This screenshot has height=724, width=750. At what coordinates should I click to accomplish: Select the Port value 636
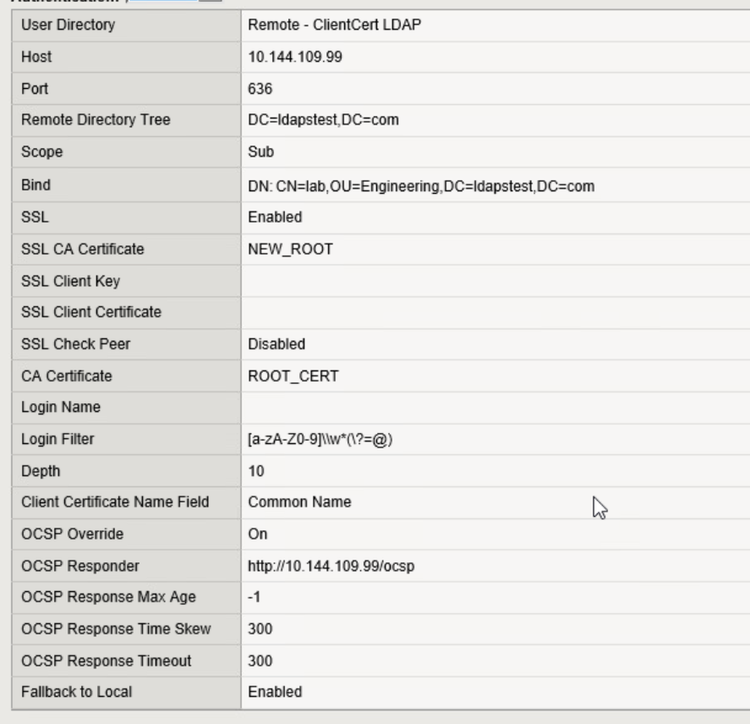(x=260, y=89)
